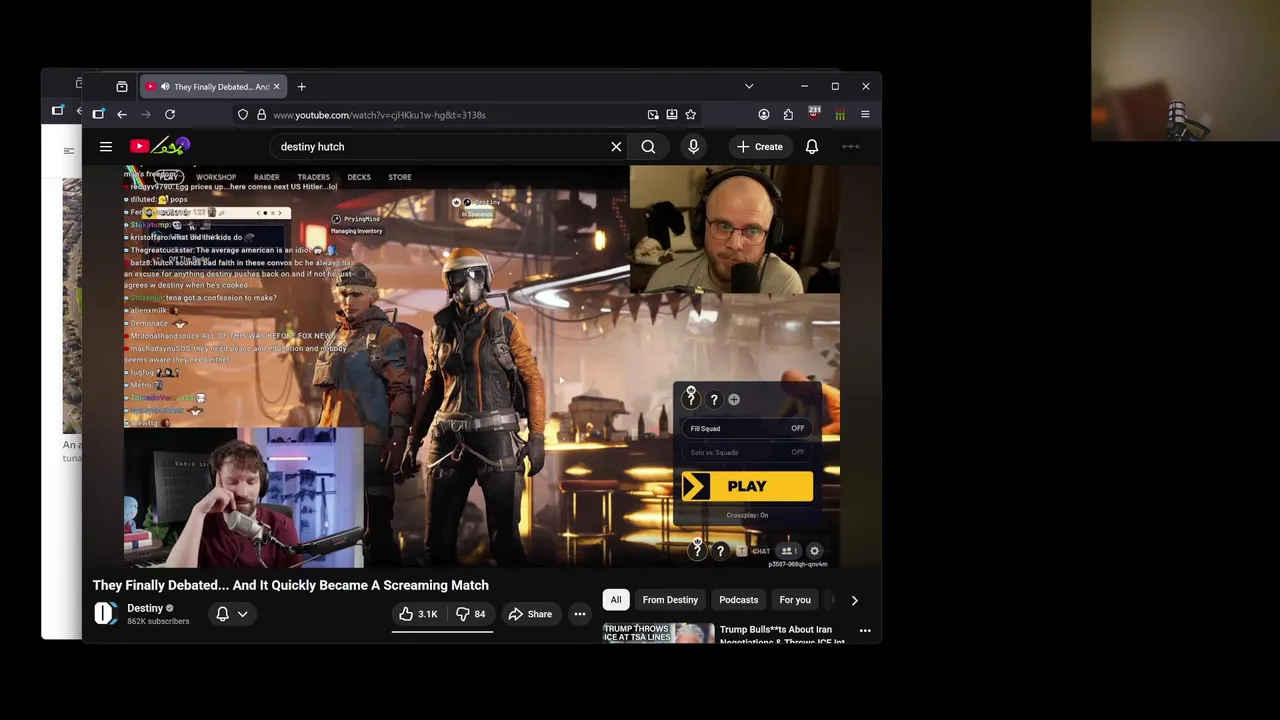This screenshot has height=720, width=1280.
Task: Click the Firefox back arrow
Action: pyautogui.click(x=122, y=115)
